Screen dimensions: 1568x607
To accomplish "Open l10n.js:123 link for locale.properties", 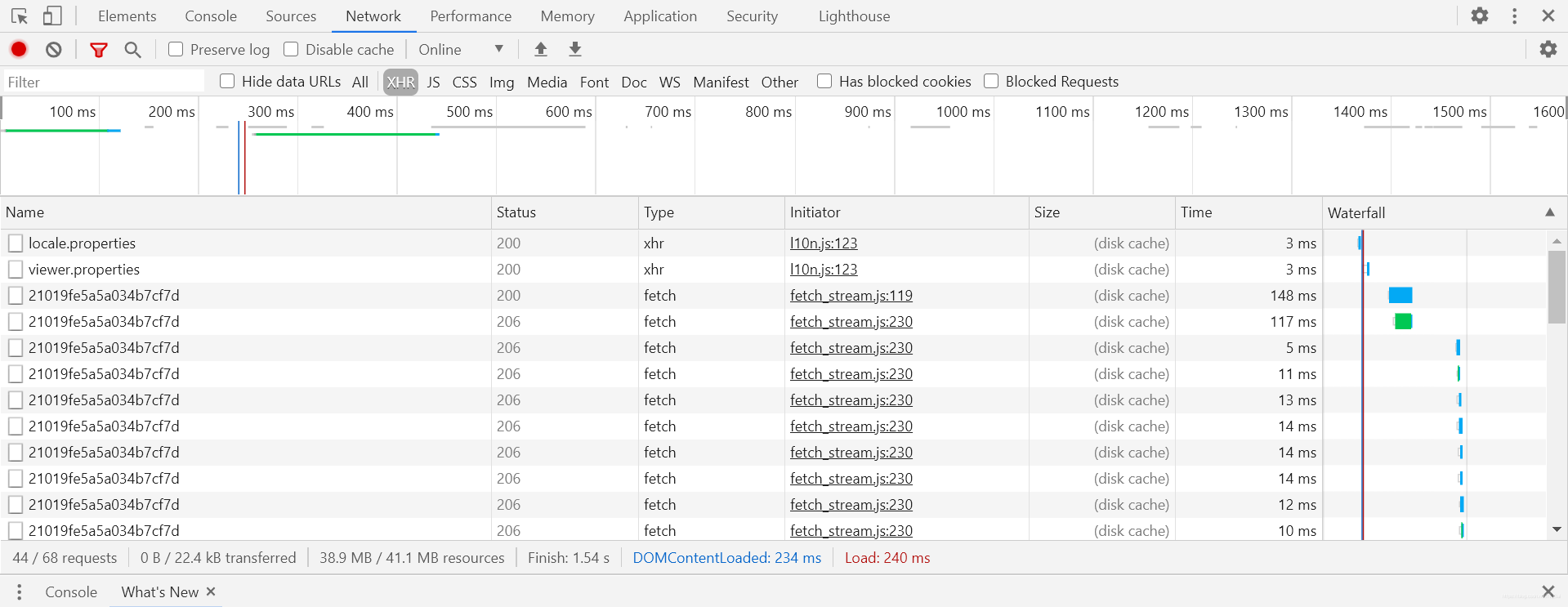I will coord(824,243).
